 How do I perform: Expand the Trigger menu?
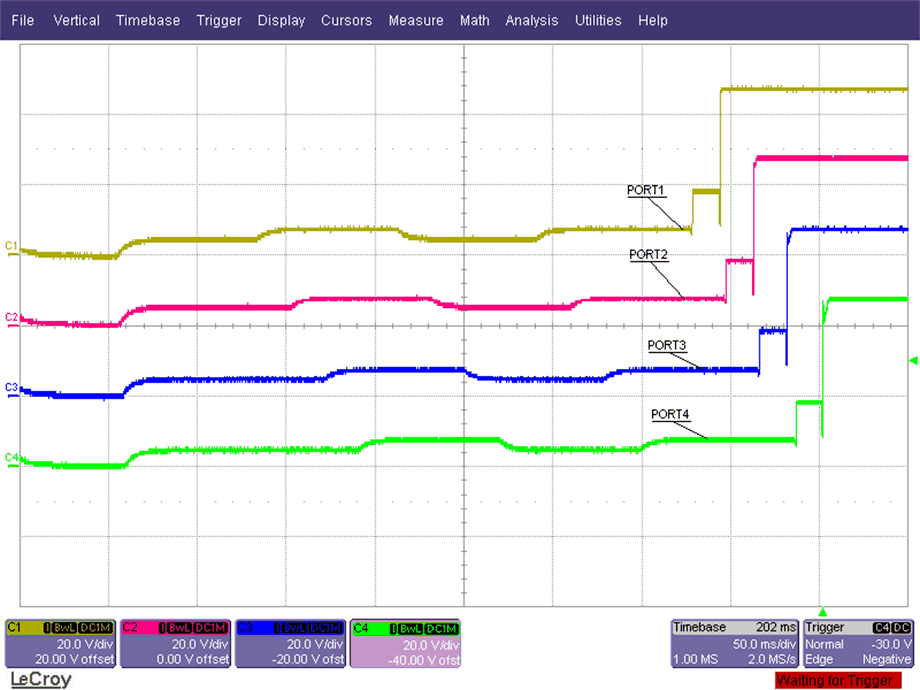[219, 20]
